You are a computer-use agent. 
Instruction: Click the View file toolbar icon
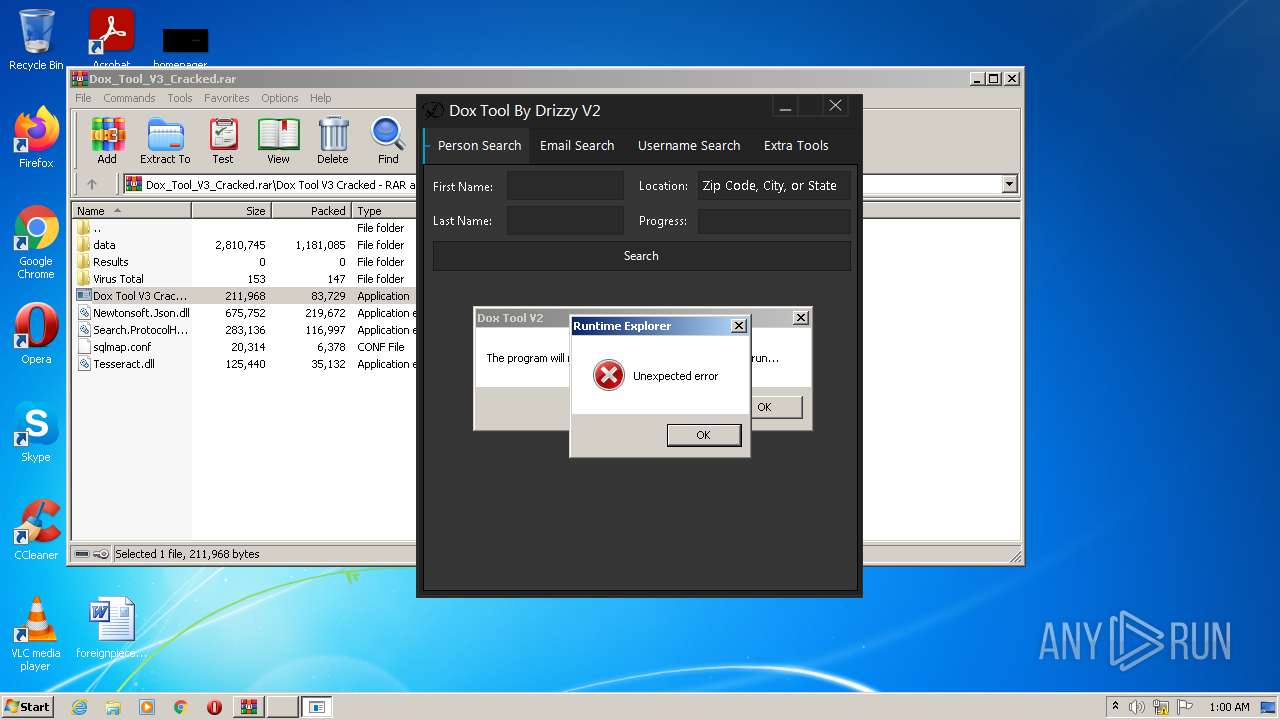coord(278,140)
